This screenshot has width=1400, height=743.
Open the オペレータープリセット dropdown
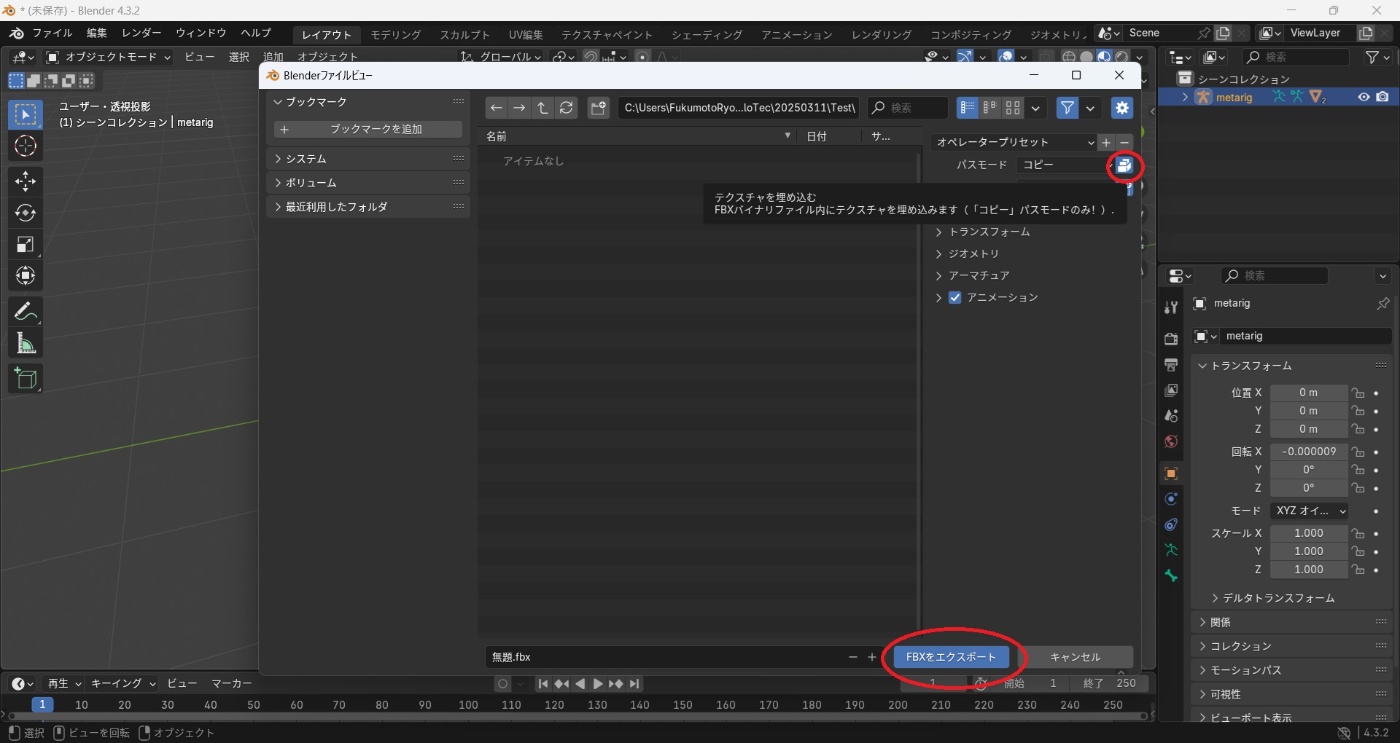(x=1014, y=143)
